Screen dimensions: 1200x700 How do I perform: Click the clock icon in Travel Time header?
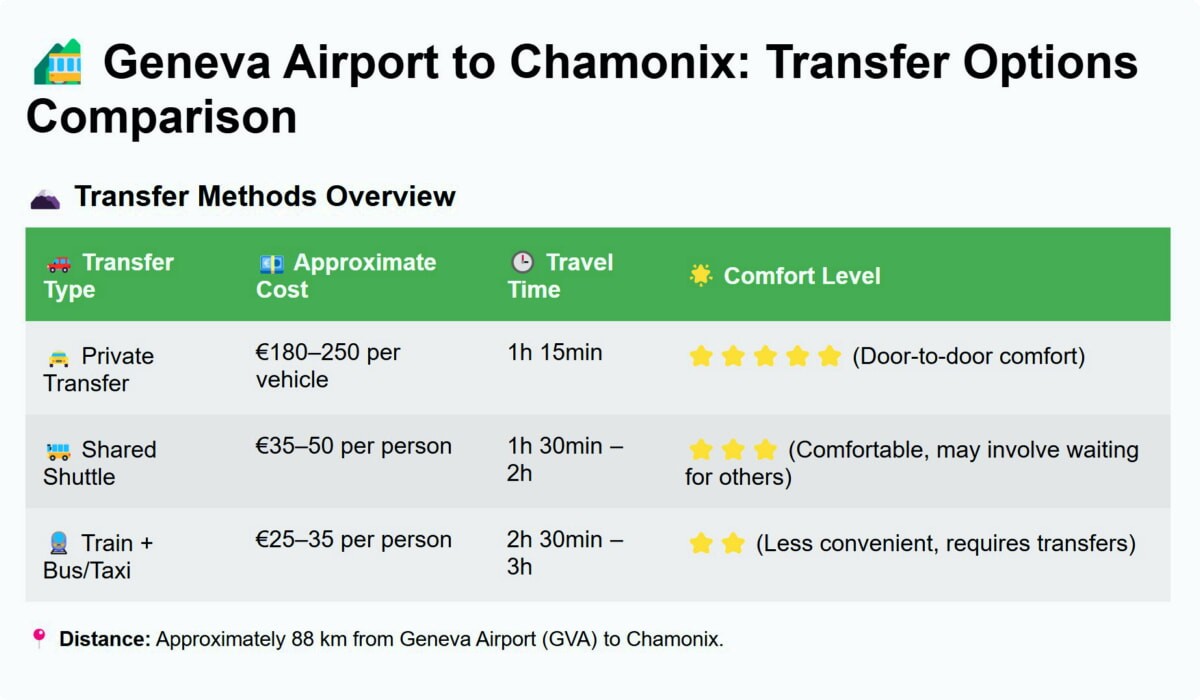pyautogui.click(x=522, y=263)
